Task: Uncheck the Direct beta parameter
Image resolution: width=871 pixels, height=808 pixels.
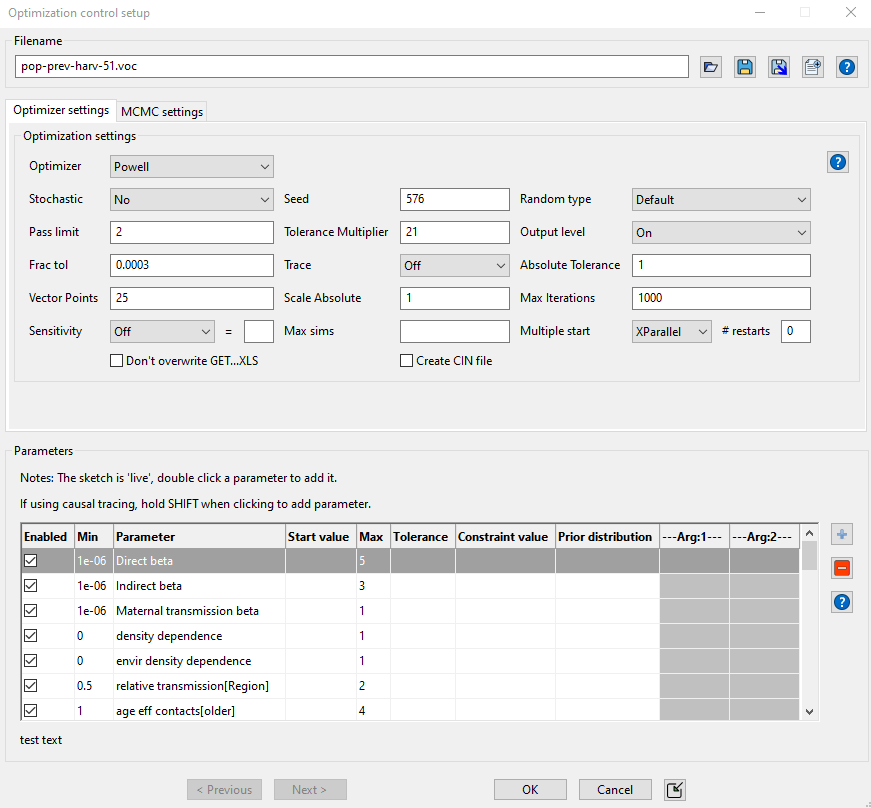Action: pos(30,561)
